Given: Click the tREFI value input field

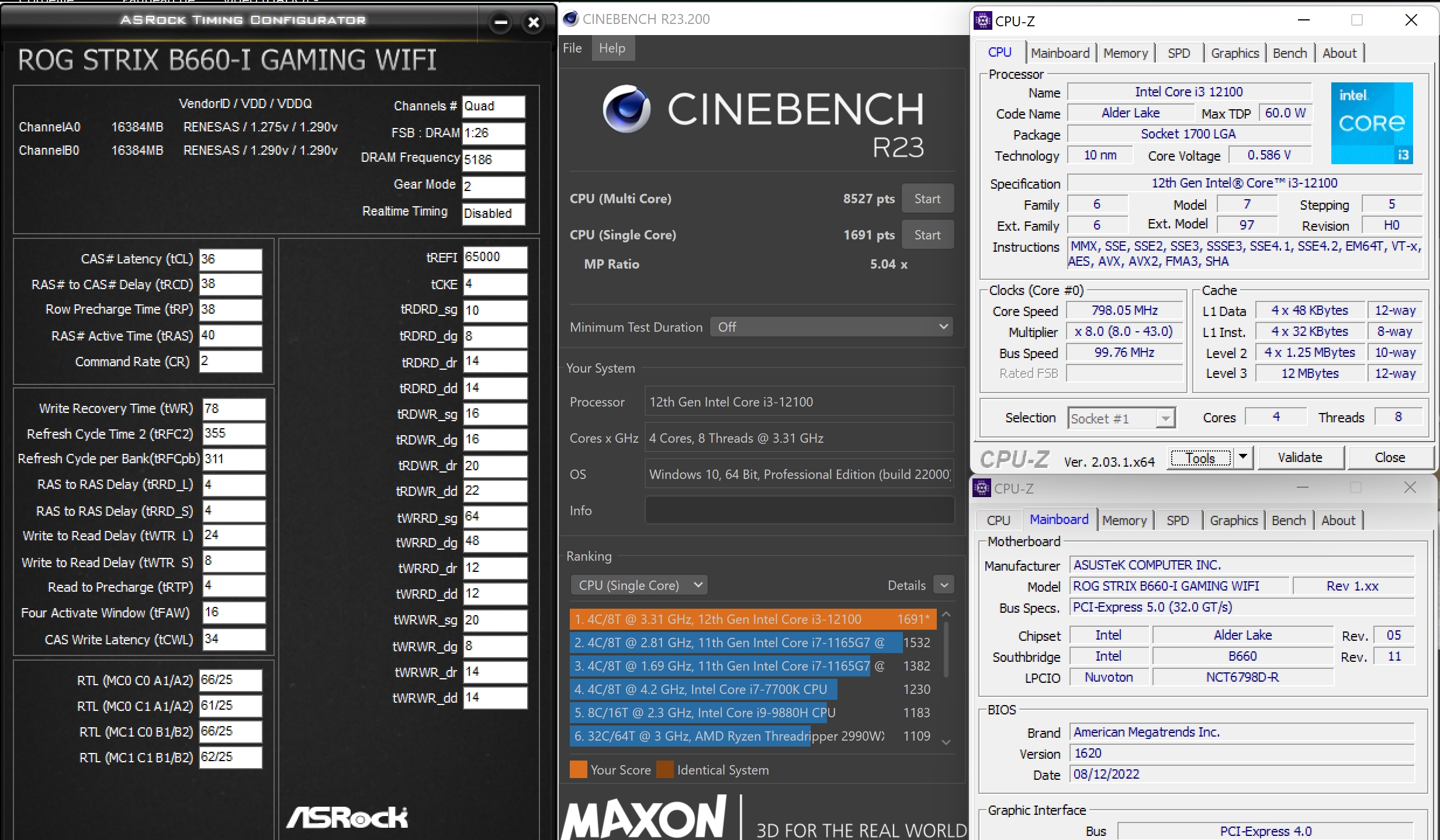Looking at the screenshot, I should coord(494,257).
